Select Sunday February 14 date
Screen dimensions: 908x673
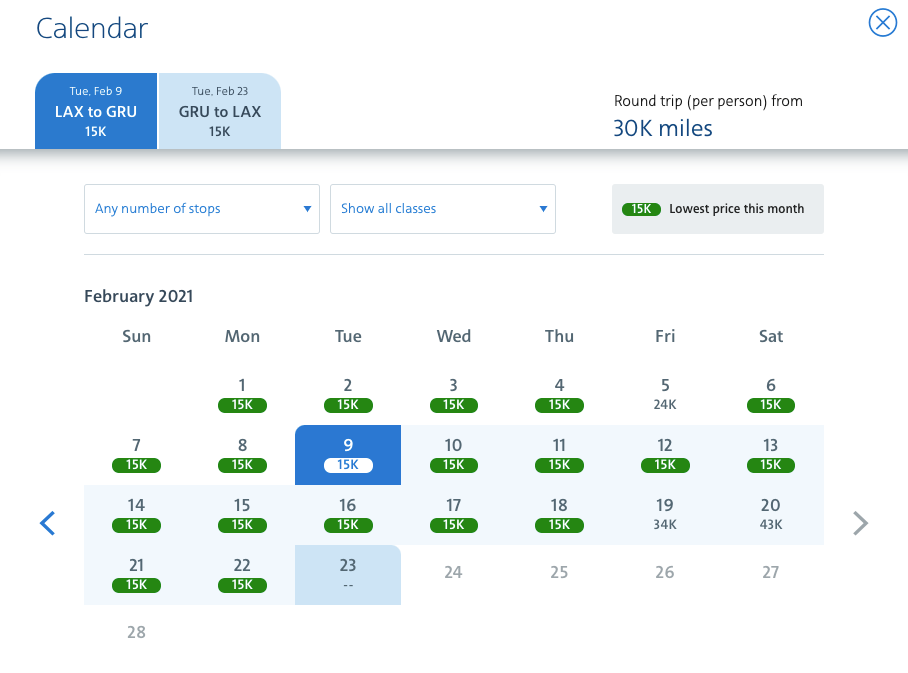pos(136,514)
